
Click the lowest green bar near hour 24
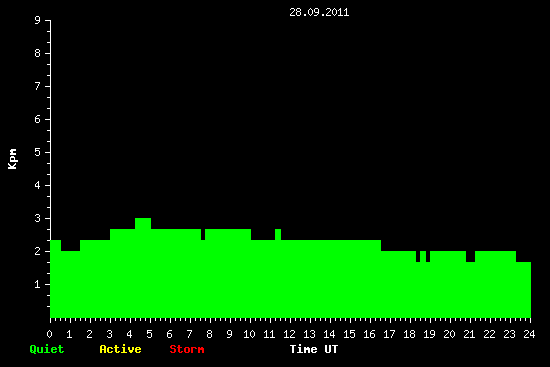pyautogui.click(x=523, y=290)
